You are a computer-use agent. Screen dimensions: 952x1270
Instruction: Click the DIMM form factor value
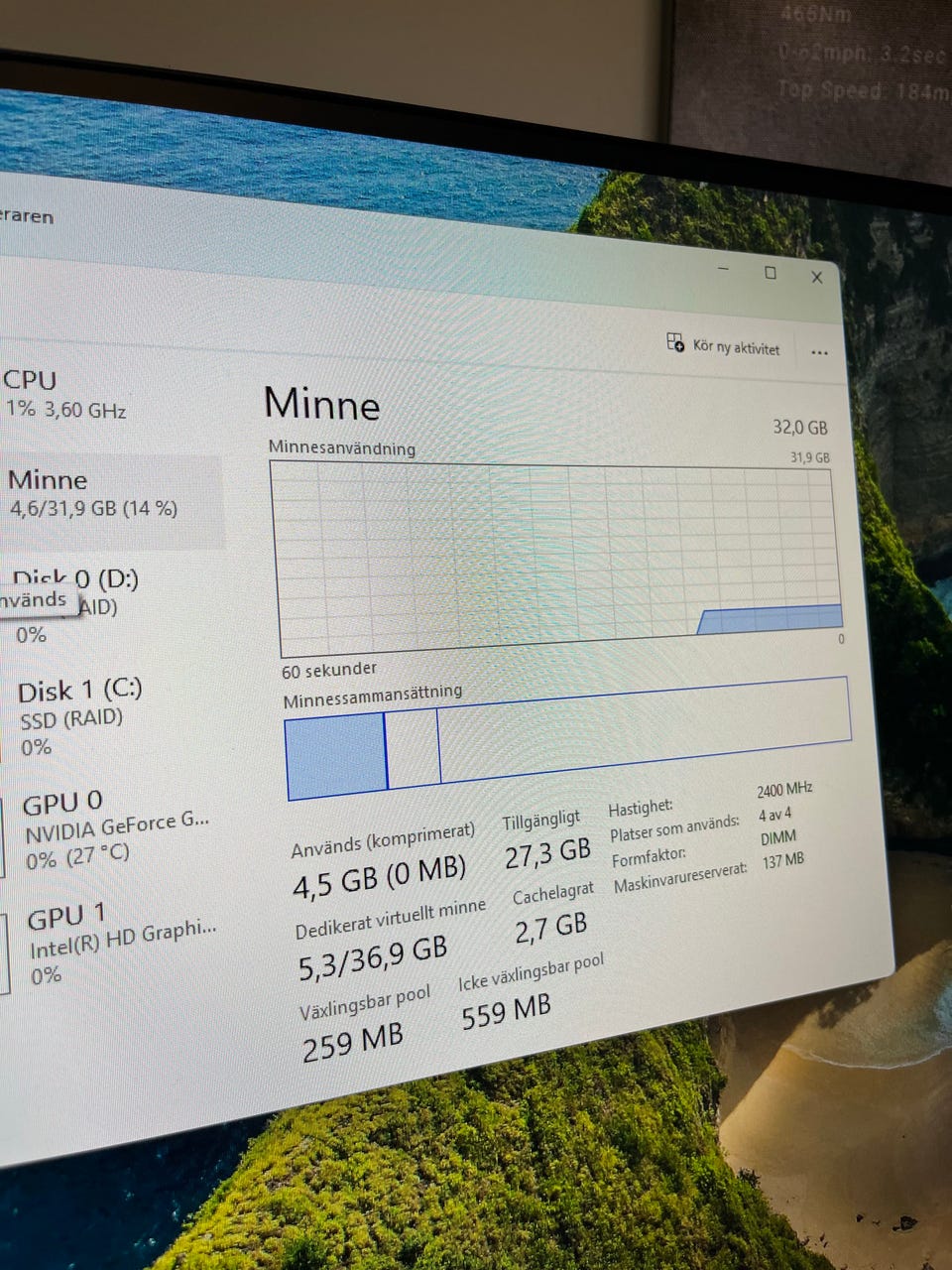778,838
